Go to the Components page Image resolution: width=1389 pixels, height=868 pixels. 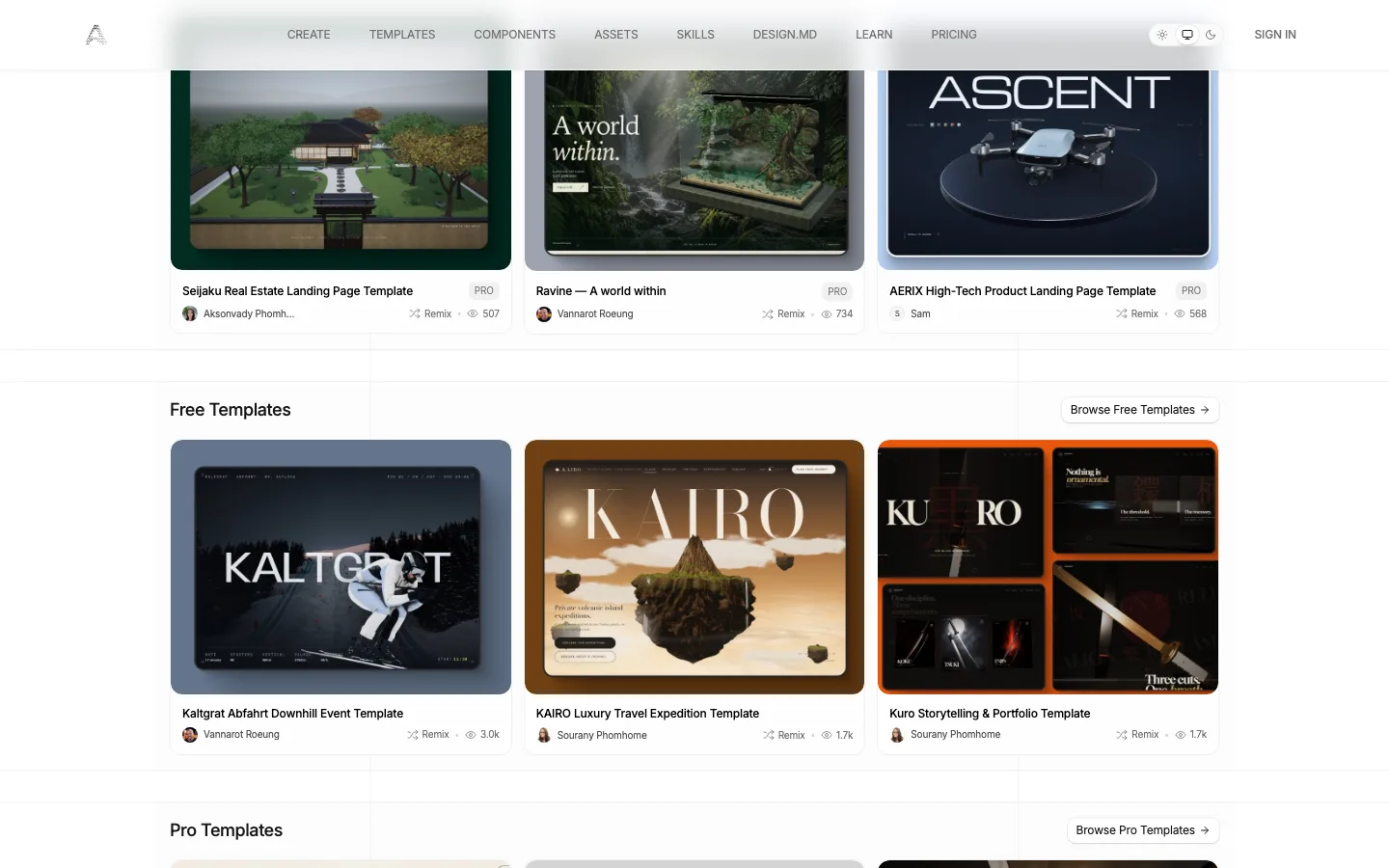click(515, 35)
